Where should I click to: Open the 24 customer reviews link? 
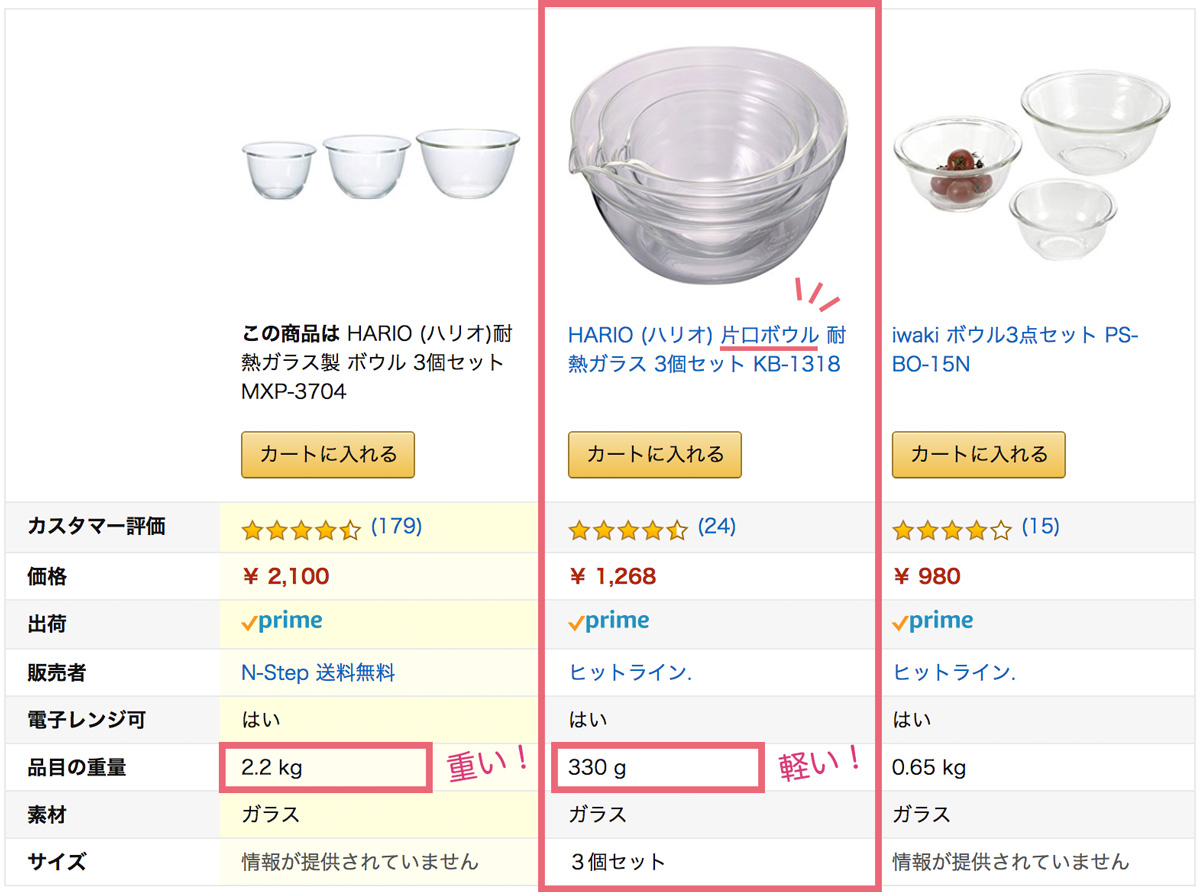click(x=716, y=526)
